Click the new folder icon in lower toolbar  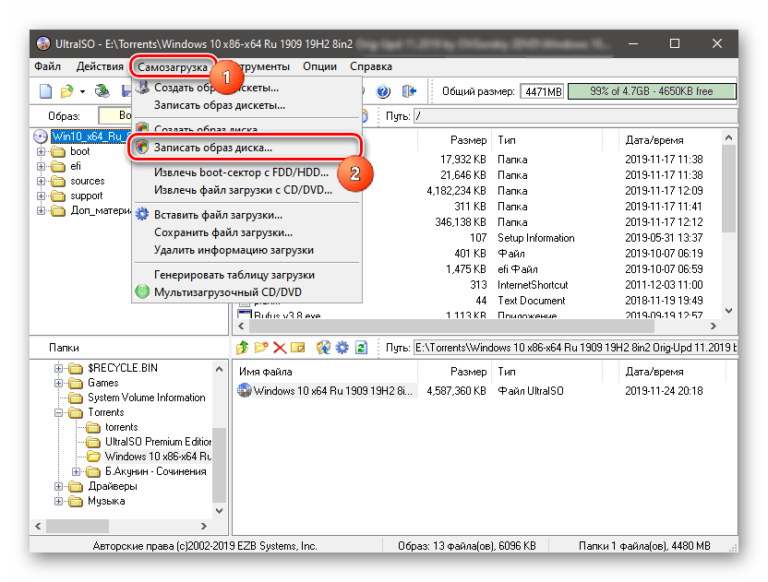pyautogui.click(x=262, y=348)
